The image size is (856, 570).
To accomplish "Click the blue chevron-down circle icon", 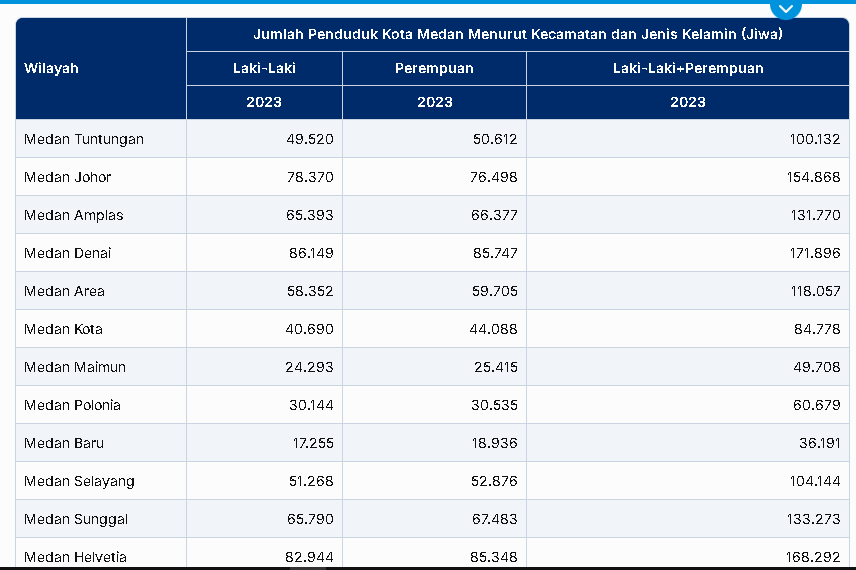I will [787, 9].
